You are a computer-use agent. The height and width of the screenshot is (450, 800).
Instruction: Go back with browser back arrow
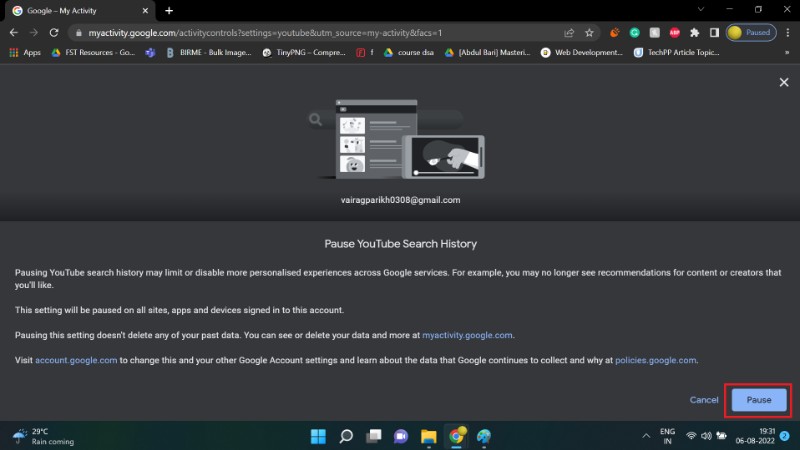coord(14,33)
